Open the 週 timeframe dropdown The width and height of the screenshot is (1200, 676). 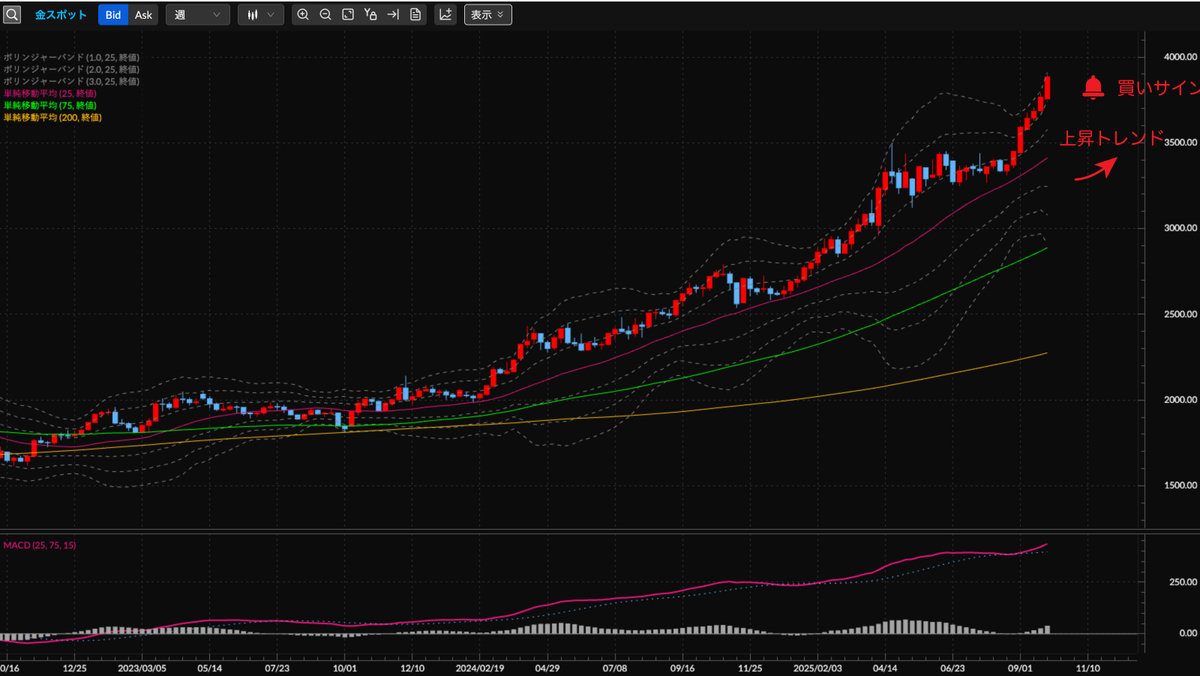click(x=197, y=15)
